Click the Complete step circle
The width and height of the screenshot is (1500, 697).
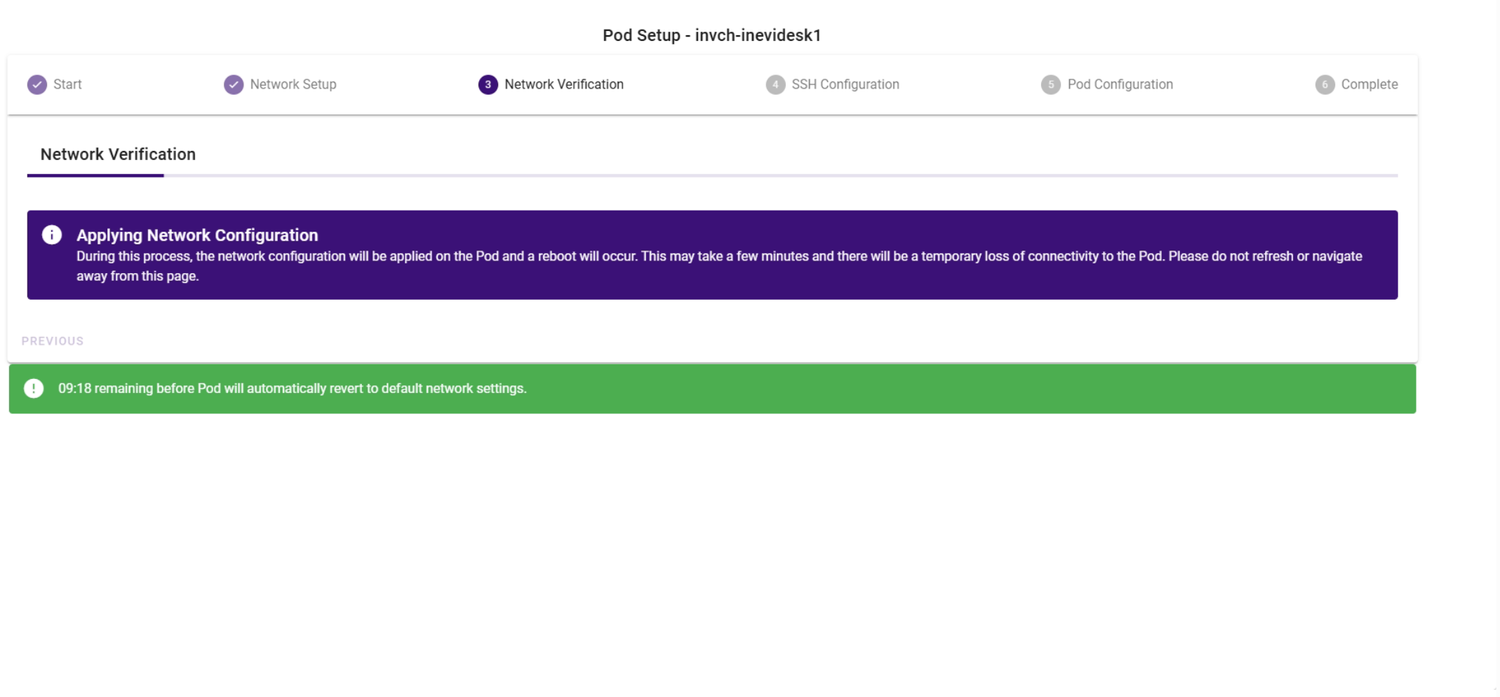(x=1326, y=84)
